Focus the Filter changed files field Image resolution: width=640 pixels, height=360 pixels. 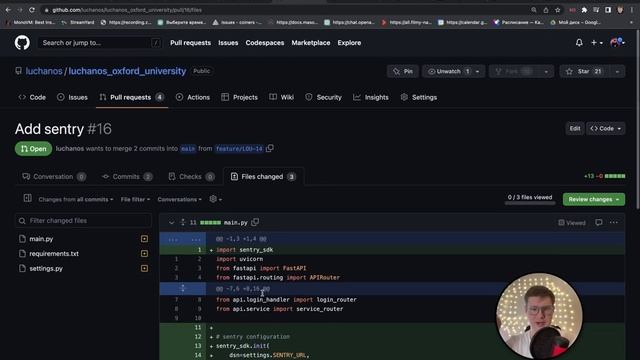(84, 220)
